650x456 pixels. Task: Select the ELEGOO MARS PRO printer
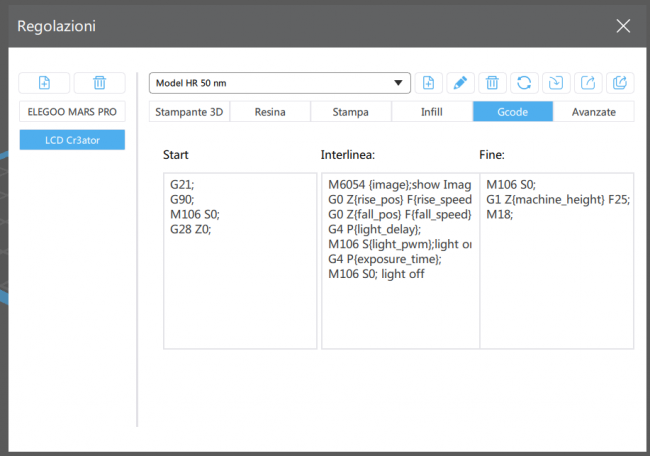click(72, 111)
